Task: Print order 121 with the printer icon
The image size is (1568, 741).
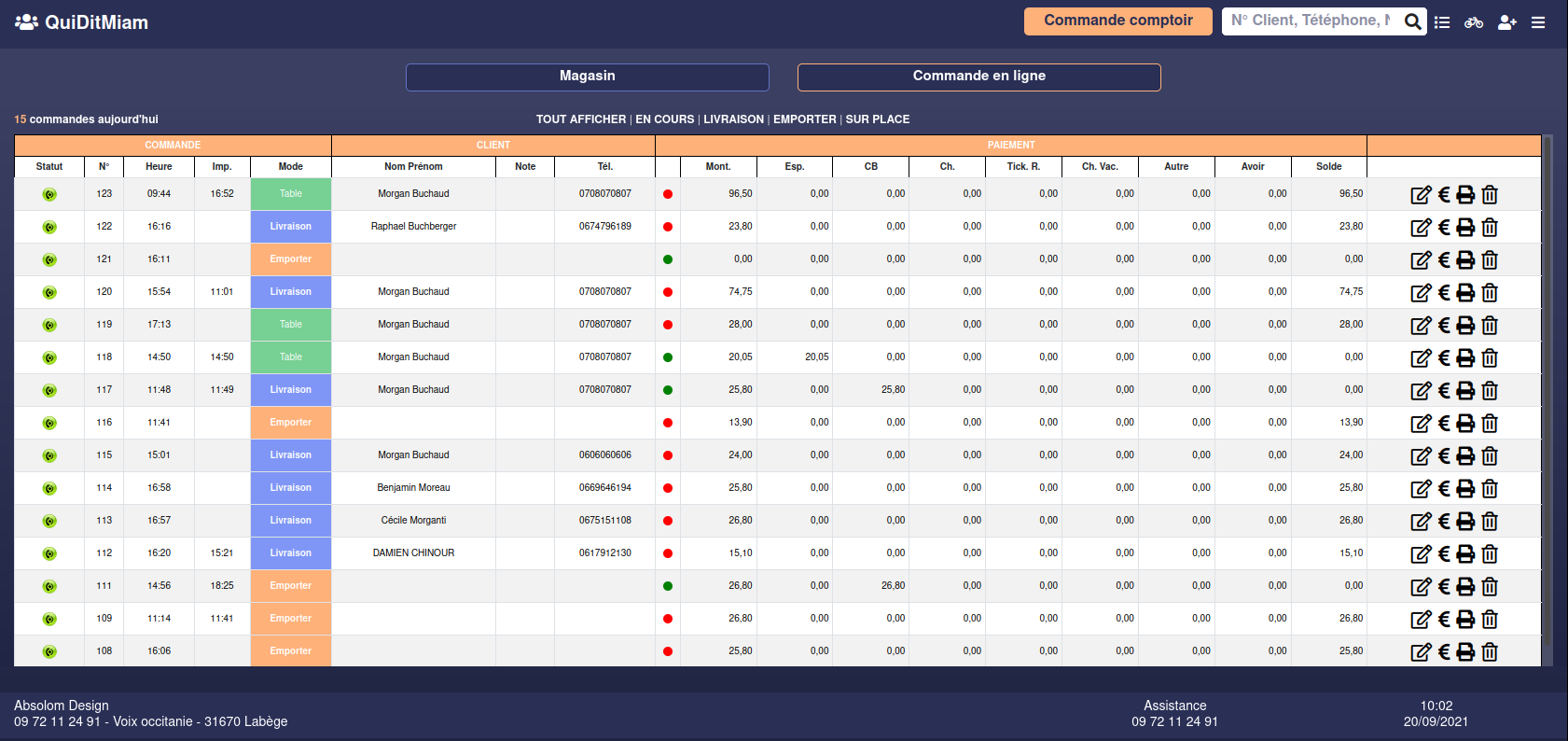Action: click(x=1465, y=259)
